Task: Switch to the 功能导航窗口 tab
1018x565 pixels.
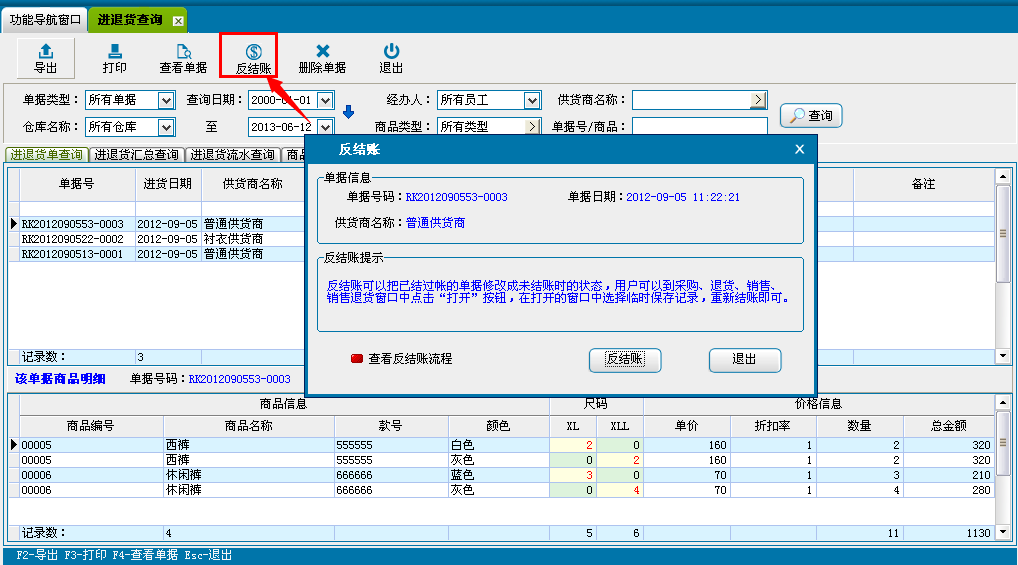Action: [45, 20]
